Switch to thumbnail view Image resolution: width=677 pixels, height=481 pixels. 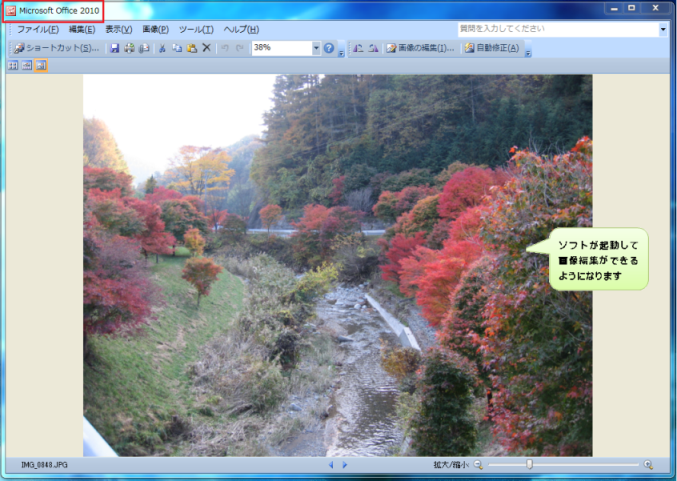click(x=13, y=66)
